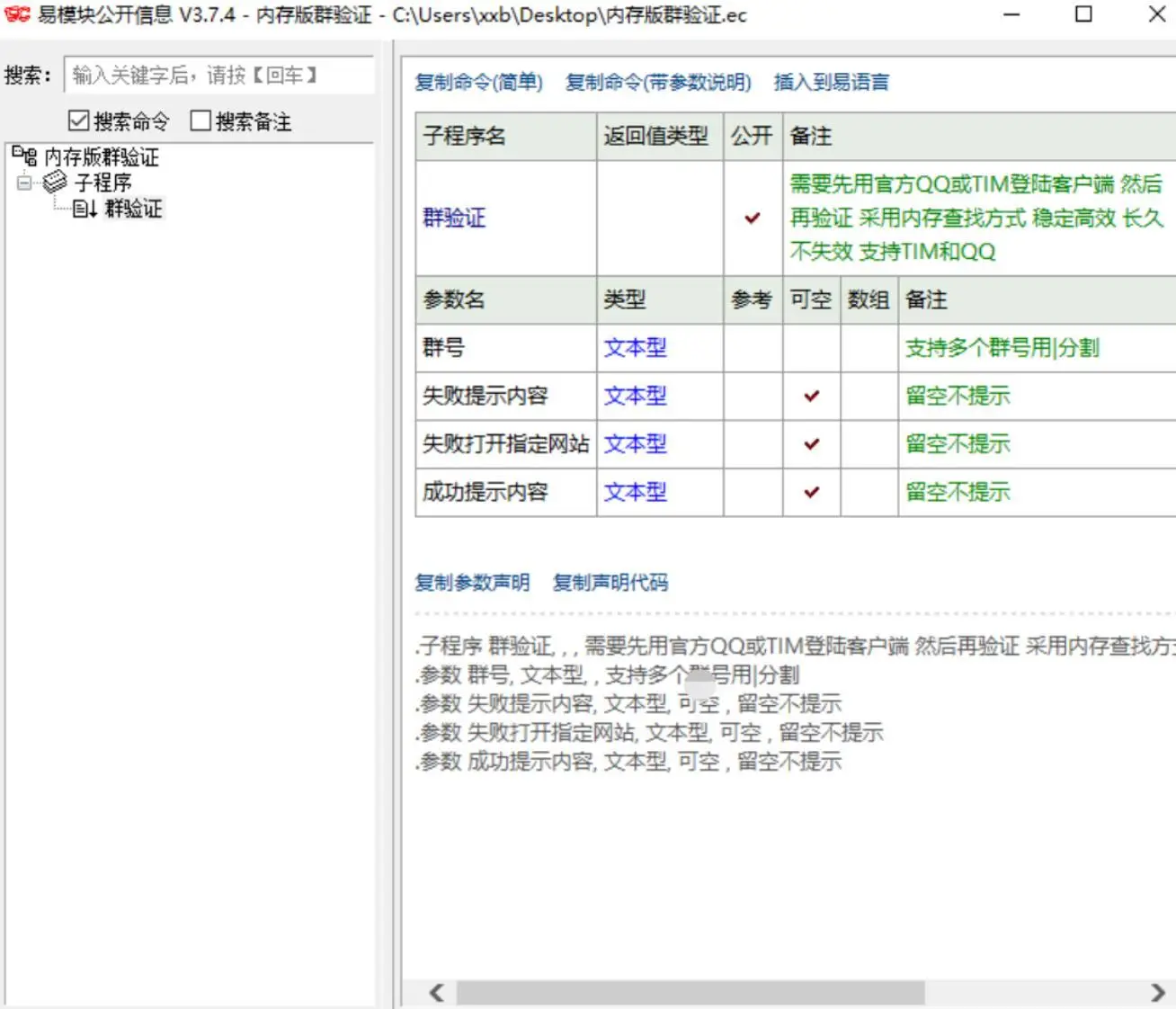Click the 子程序 stacked-layers icon in the sidebar
Viewport: 1176px width, 1009px height.
[54, 183]
